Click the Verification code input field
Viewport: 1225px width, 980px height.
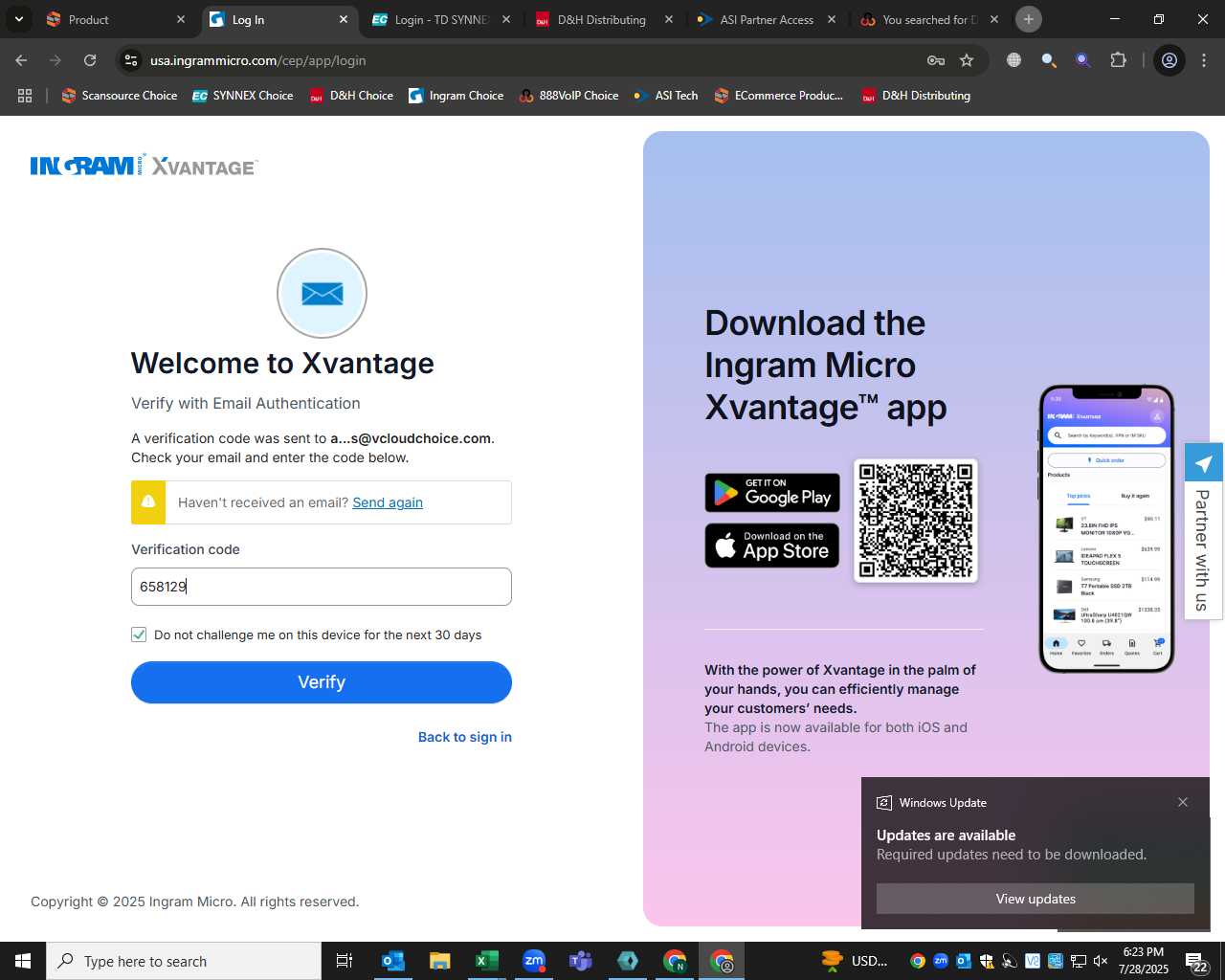[322, 587]
